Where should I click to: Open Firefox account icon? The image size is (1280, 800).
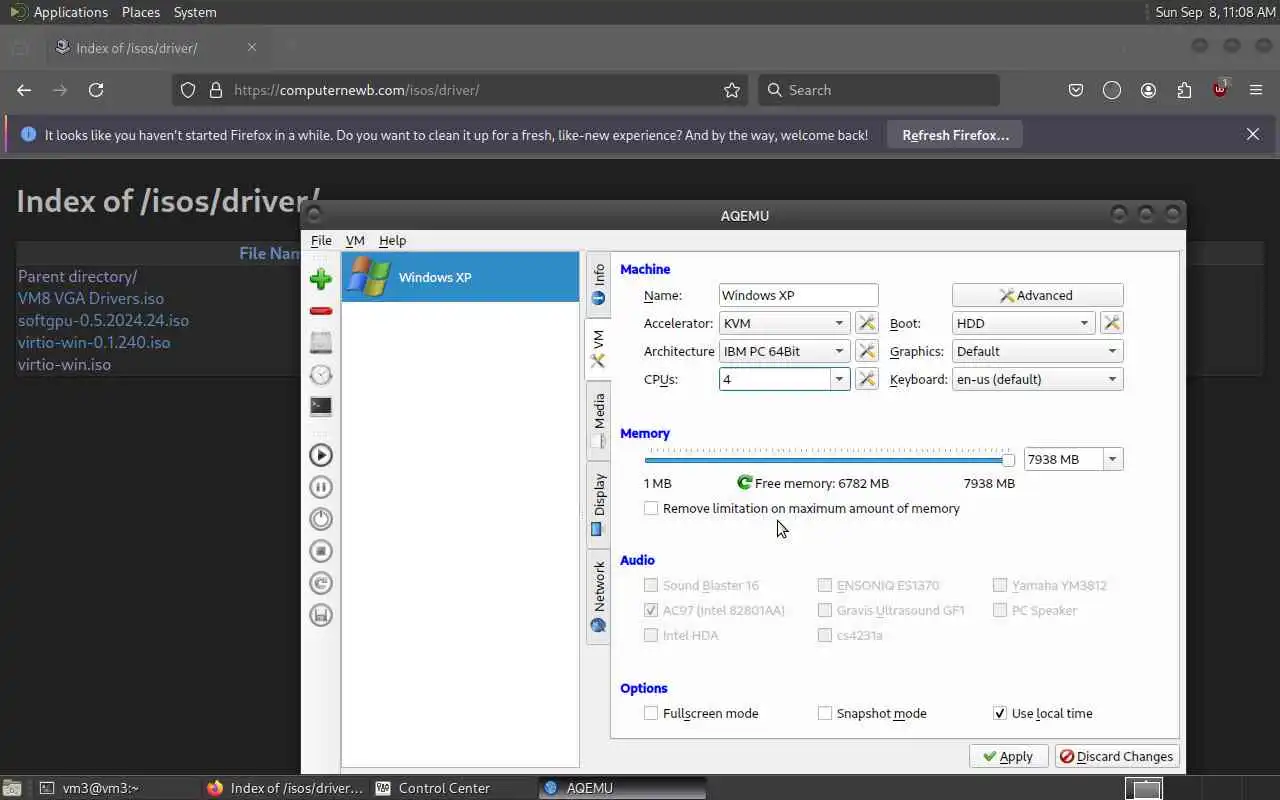click(x=1148, y=90)
